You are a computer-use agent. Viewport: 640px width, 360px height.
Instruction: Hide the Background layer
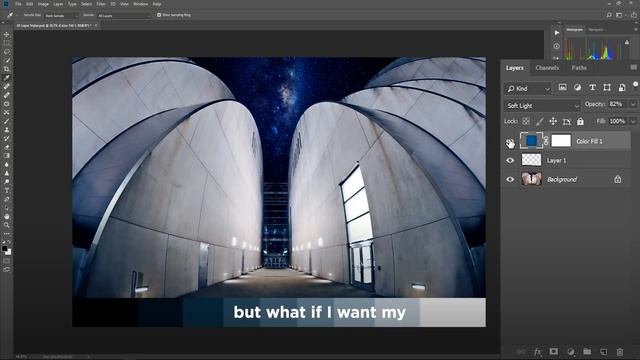click(510, 179)
